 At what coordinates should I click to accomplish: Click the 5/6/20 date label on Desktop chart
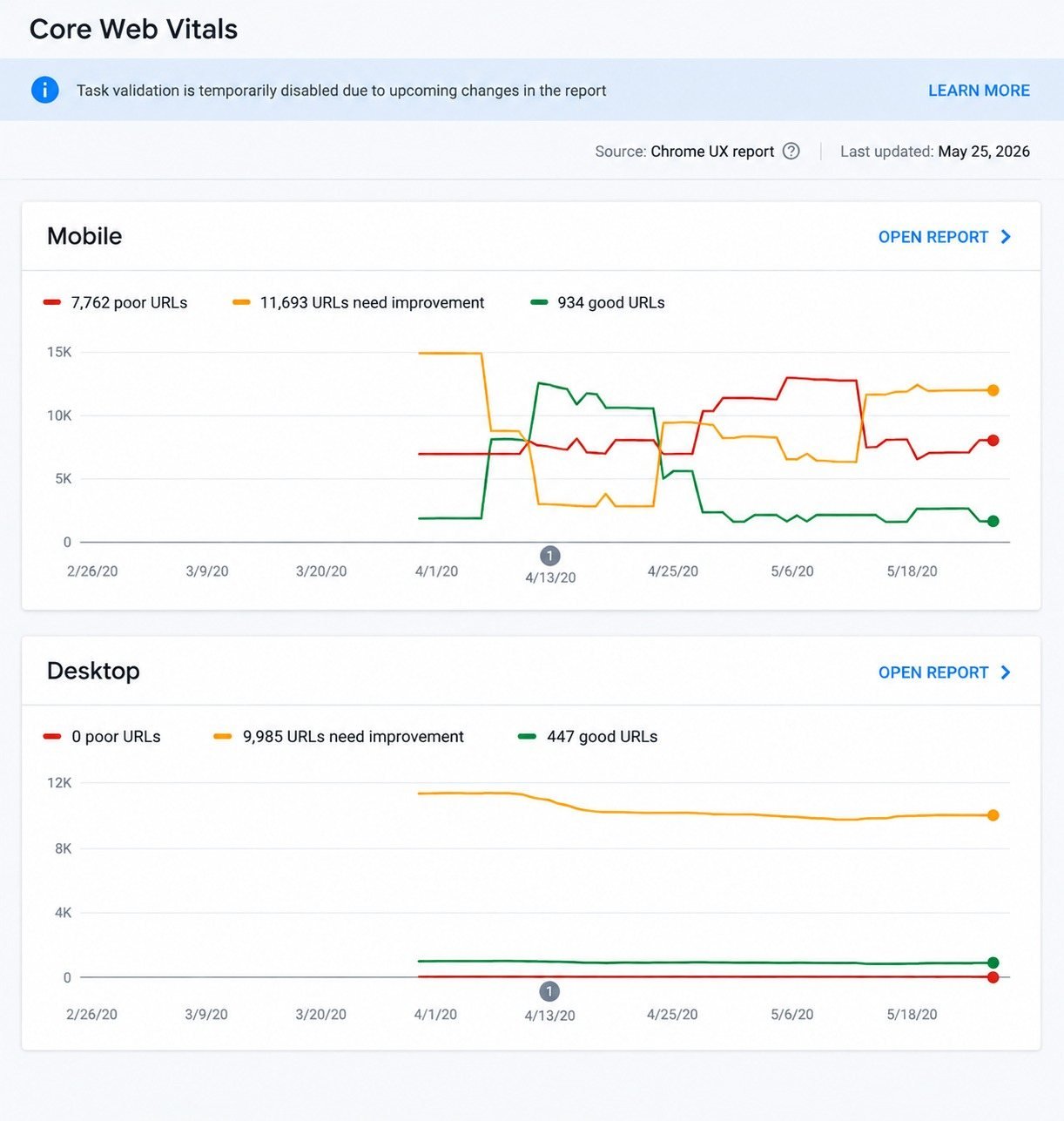[792, 1015]
